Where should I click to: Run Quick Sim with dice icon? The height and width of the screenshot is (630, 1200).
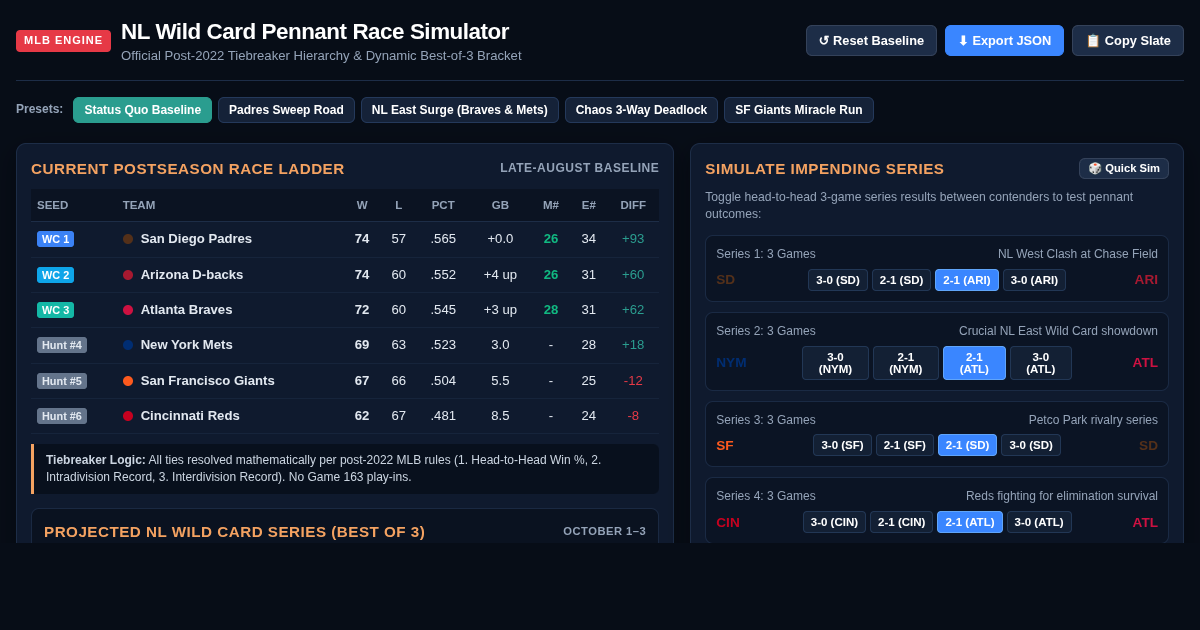pos(1124,168)
